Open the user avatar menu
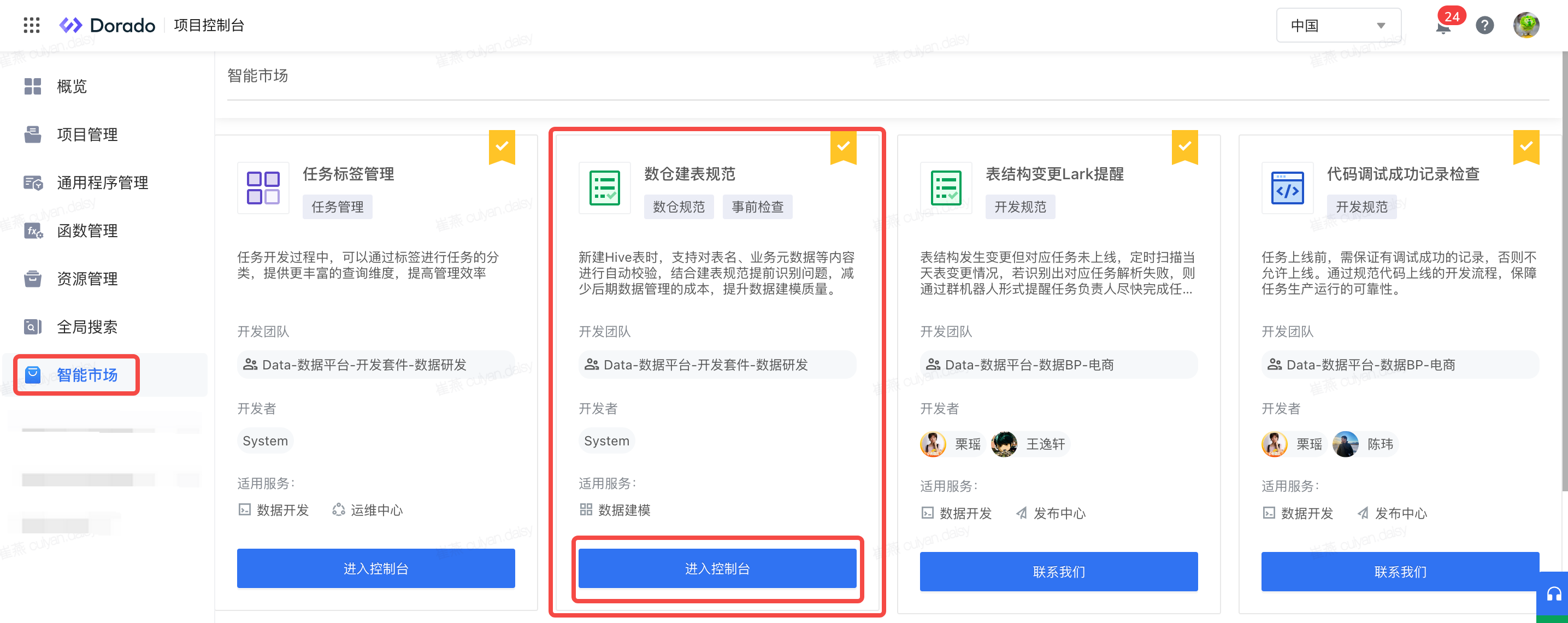This screenshot has height=623, width=1568. (1525, 25)
